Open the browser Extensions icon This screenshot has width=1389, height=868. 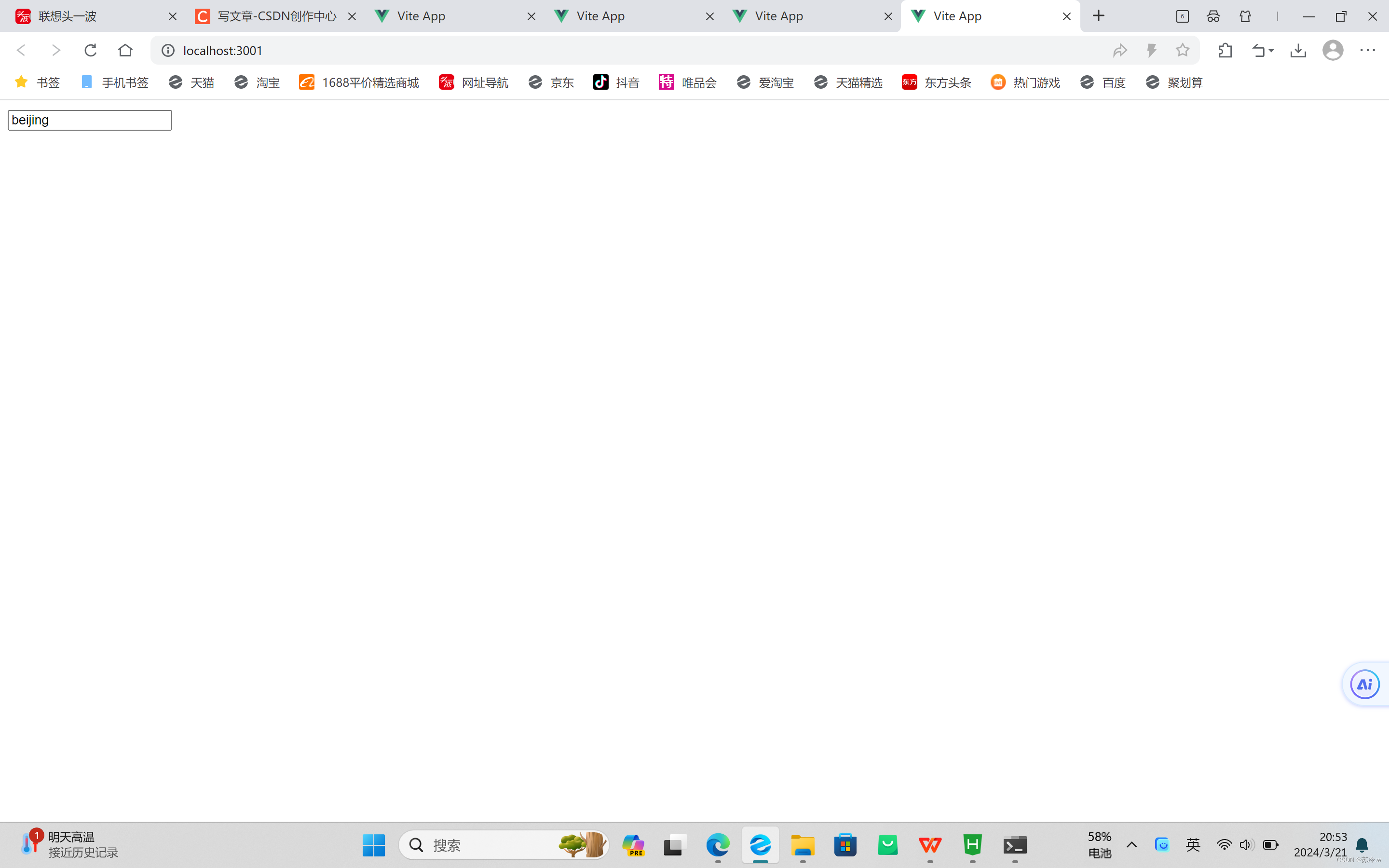1225,50
